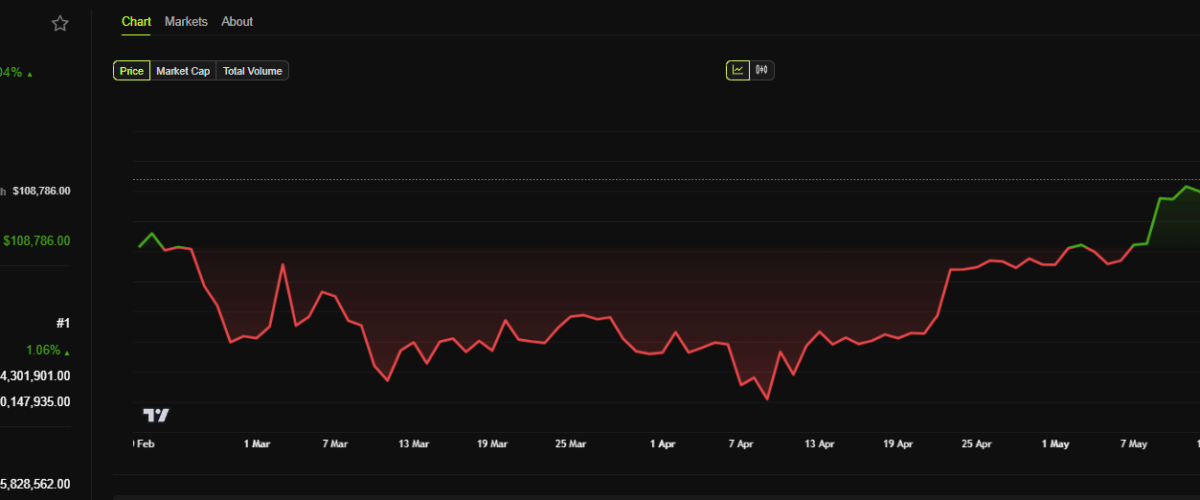Click the #1 rank label
Screen dimensions: 1200x500
tap(63, 323)
